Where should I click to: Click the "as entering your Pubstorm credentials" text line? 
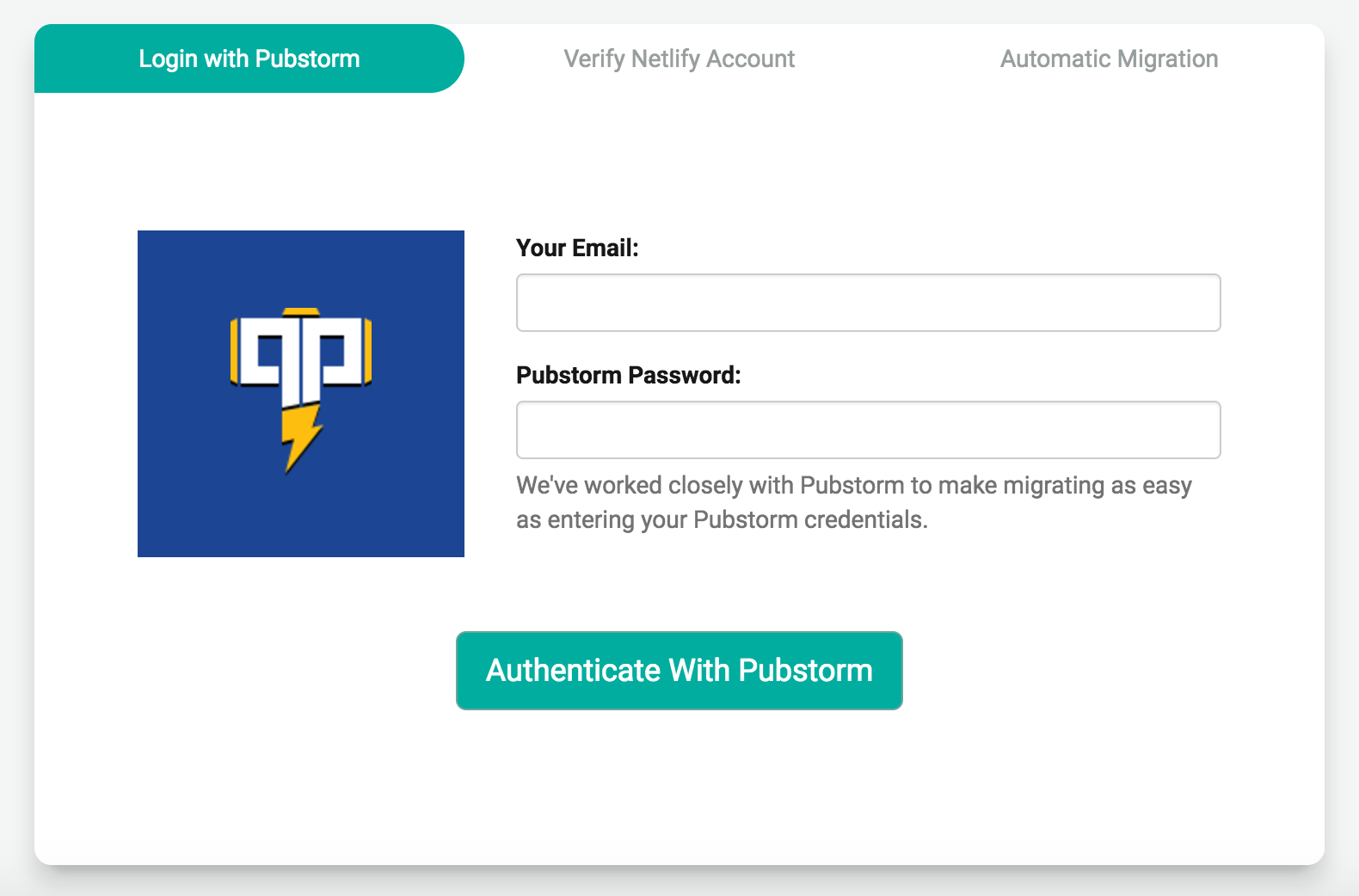(722, 519)
